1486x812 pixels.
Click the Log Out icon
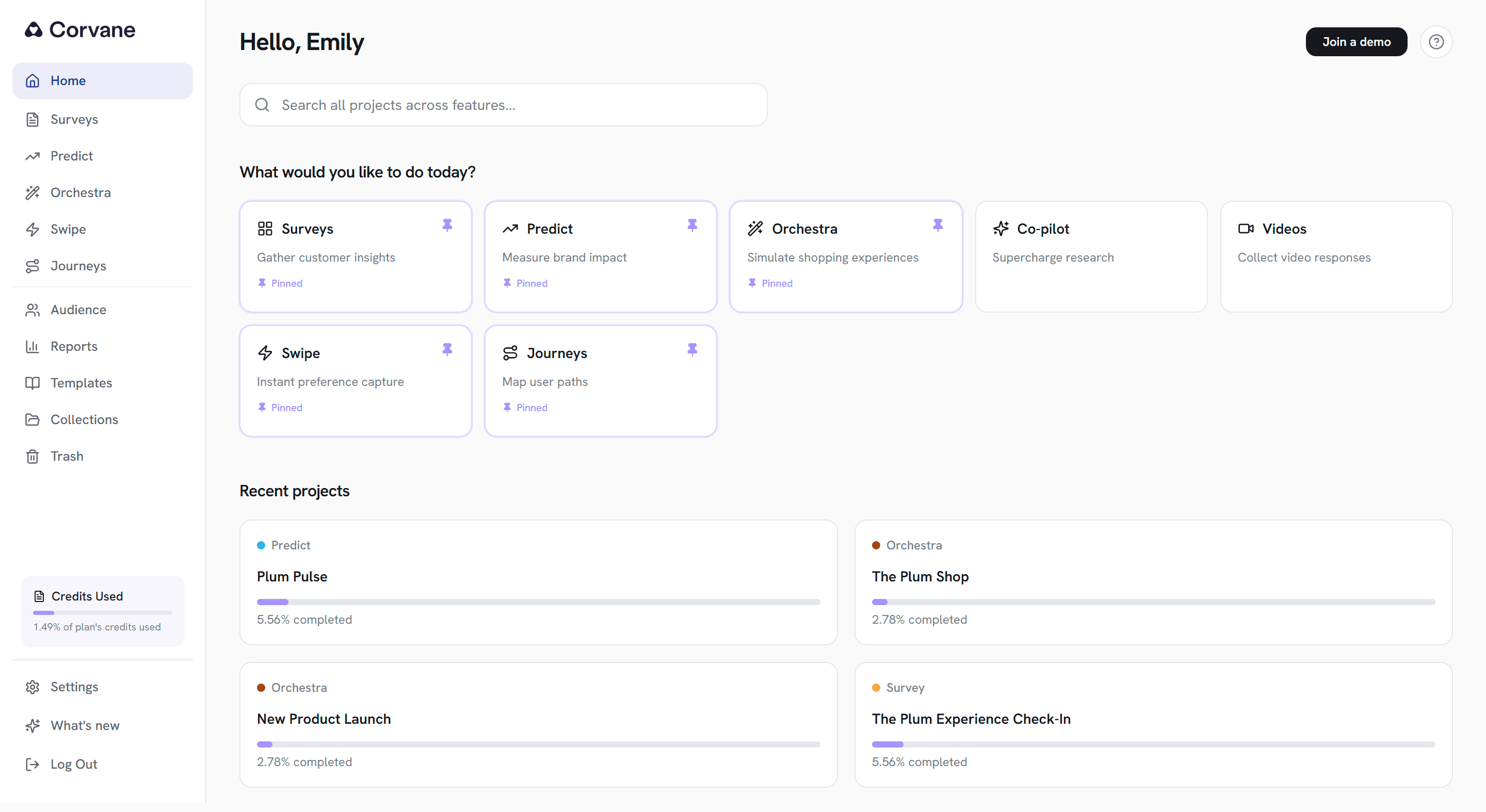pos(33,764)
